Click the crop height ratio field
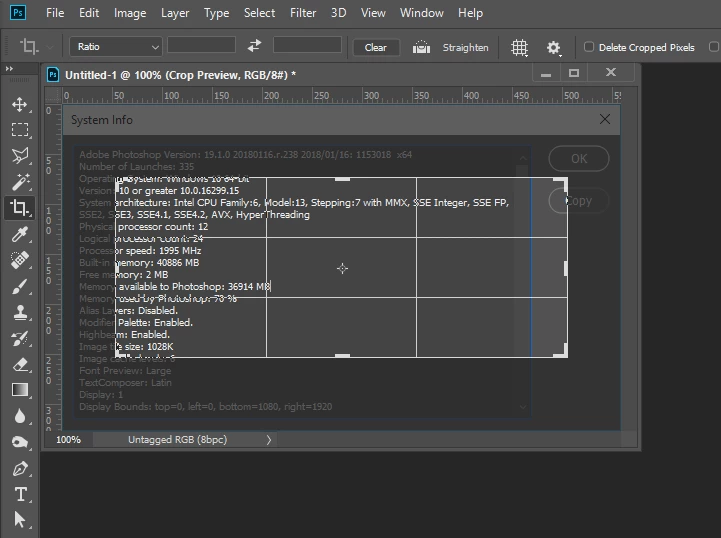The image size is (721, 538). (307, 45)
